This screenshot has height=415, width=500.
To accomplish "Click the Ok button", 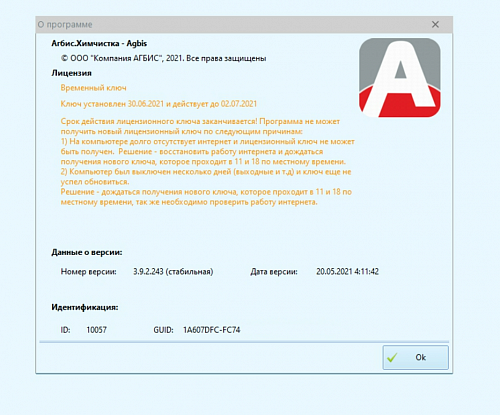I will [415, 357].
